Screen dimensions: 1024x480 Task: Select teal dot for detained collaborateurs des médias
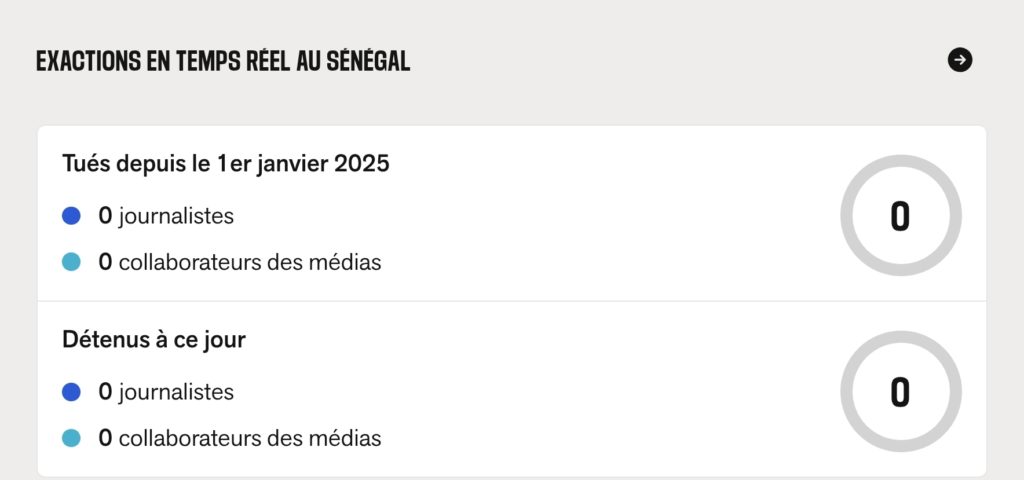tap(71, 438)
